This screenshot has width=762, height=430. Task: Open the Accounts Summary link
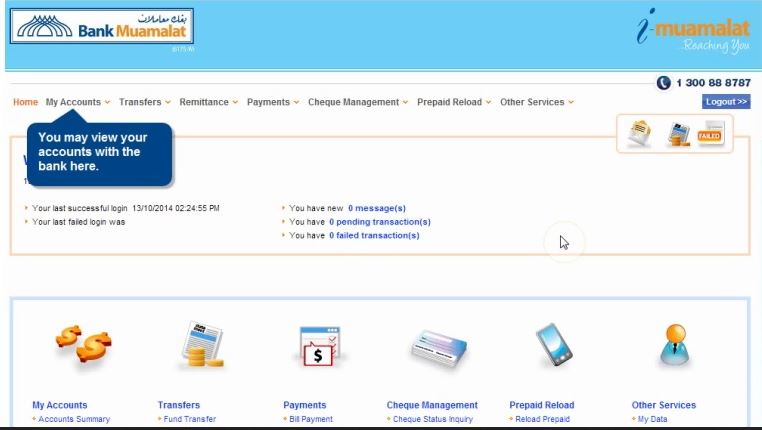pos(74,419)
